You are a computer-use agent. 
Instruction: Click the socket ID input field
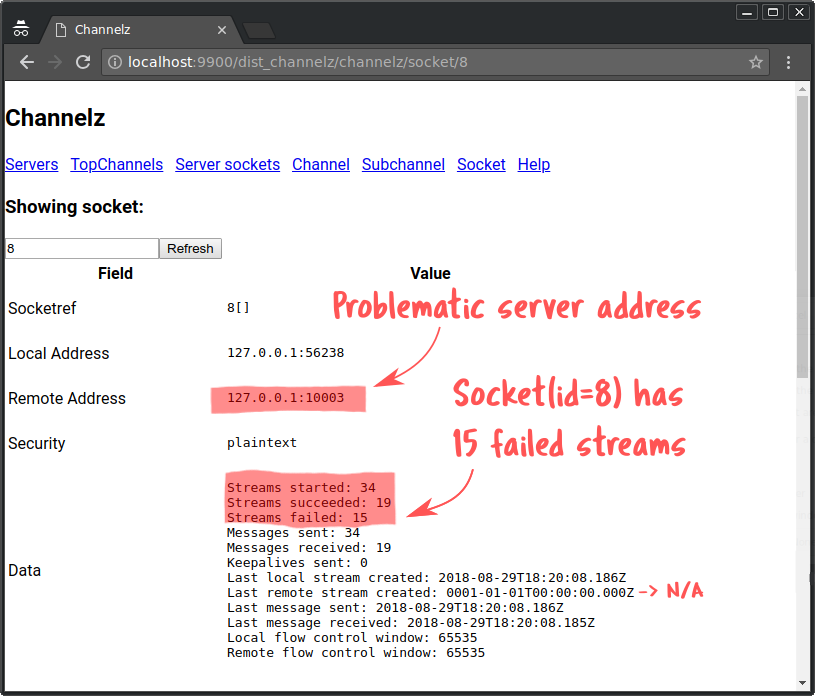click(82, 249)
